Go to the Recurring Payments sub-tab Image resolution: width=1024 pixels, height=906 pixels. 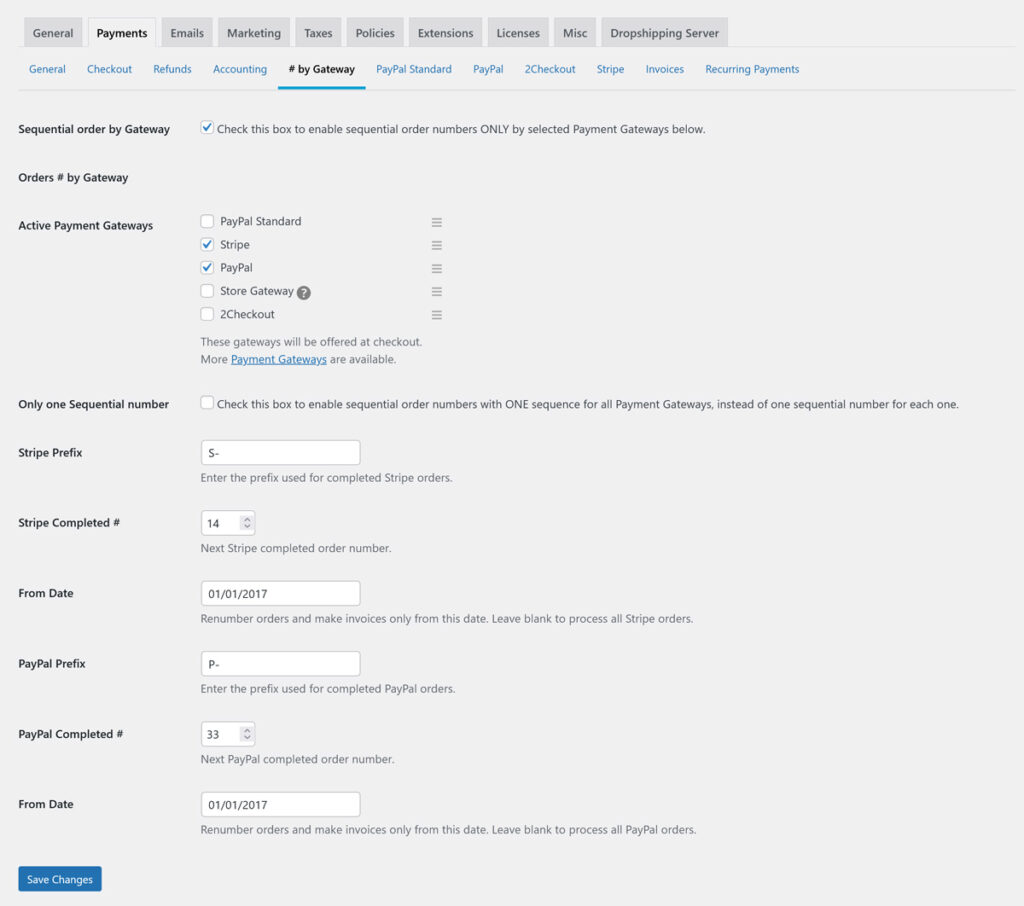751,69
